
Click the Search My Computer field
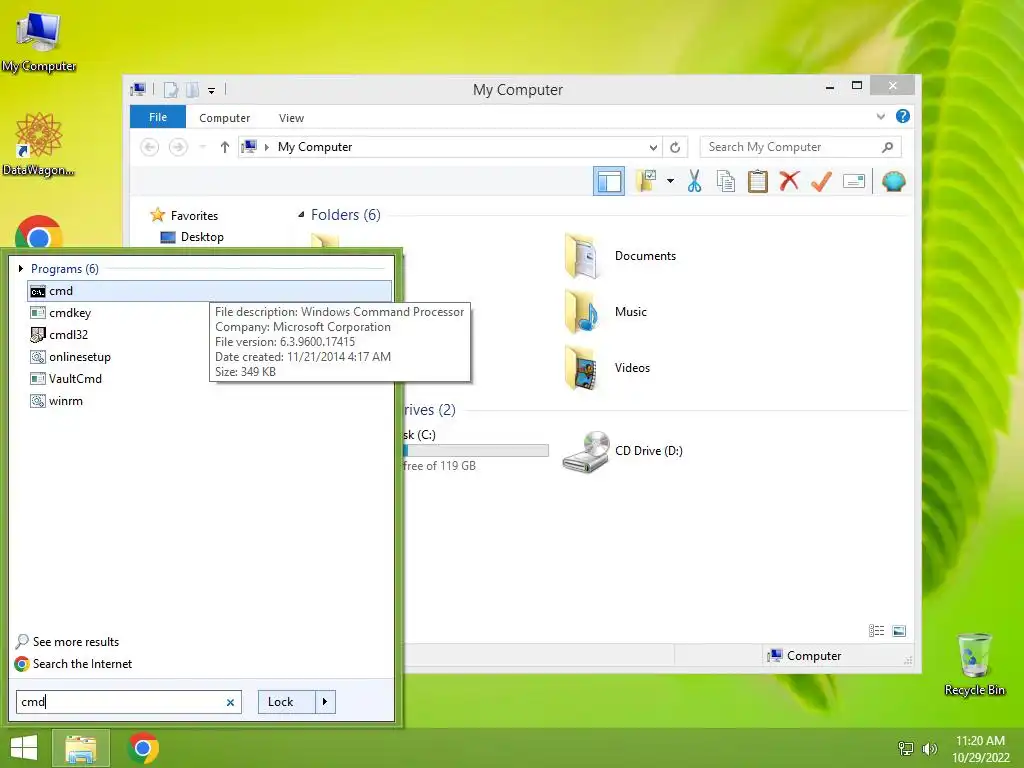(x=801, y=147)
